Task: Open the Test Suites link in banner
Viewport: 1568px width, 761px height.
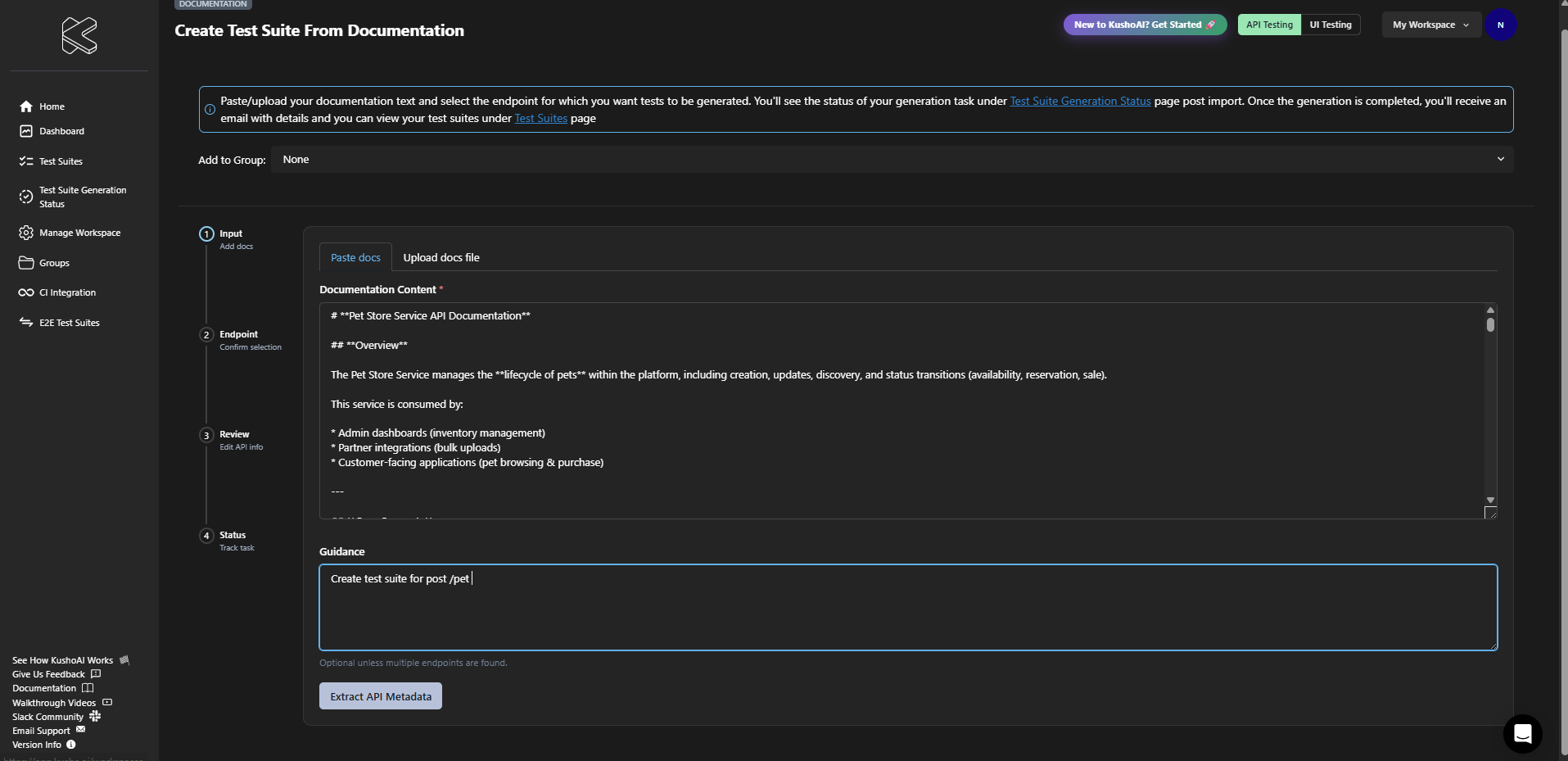Action: pos(540,118)
